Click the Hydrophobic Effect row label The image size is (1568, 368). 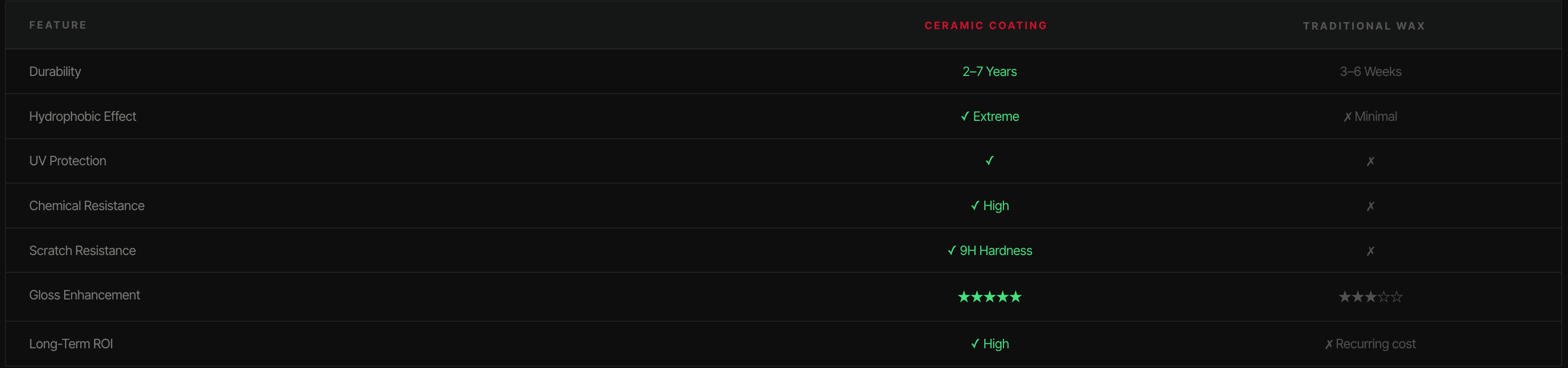[x=83, y=116]
